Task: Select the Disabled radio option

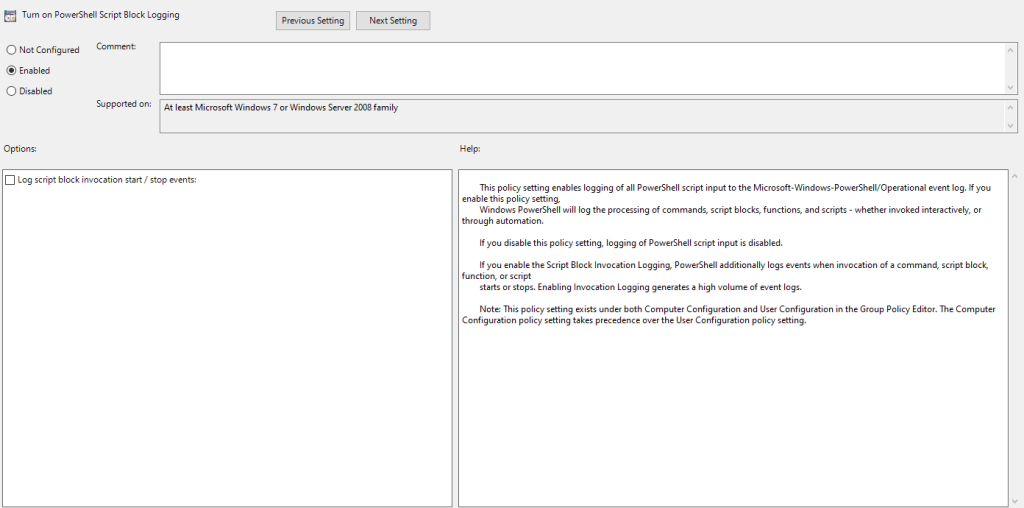Action: pyautogui.click(x=11, y=91)
